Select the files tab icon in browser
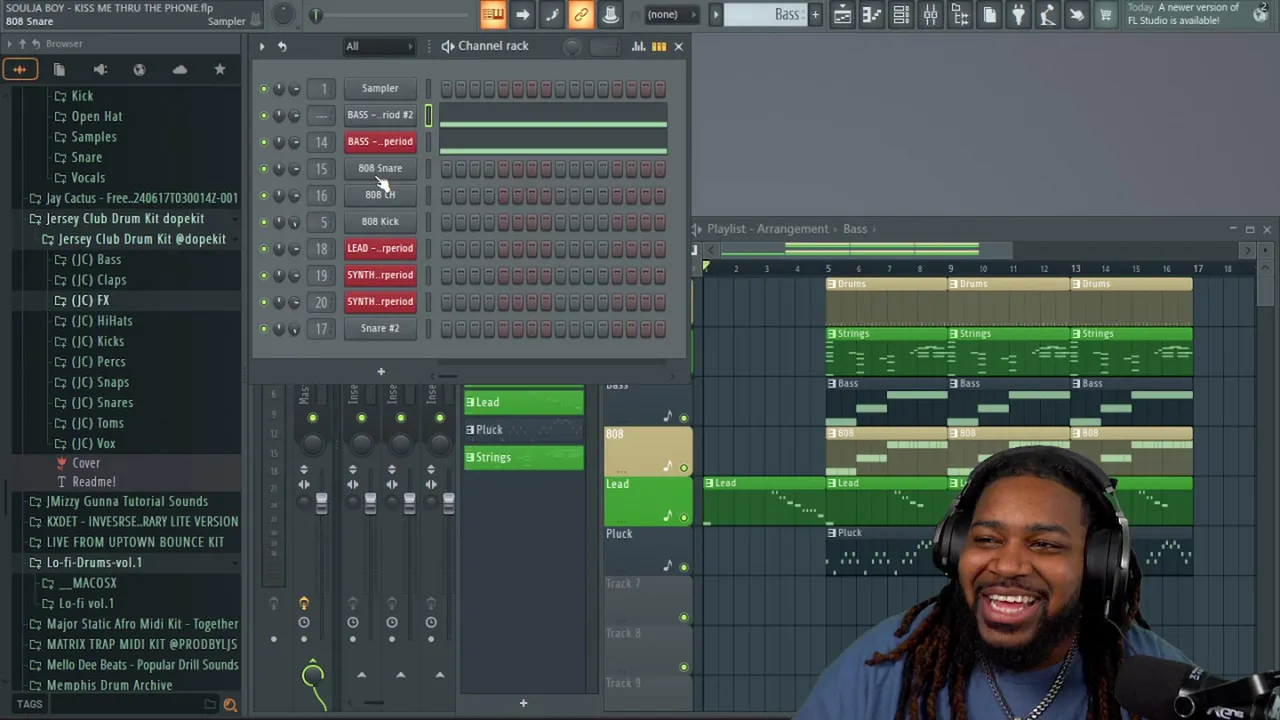The height and width of the screenshot is (720, 1280). pos(59,69)
